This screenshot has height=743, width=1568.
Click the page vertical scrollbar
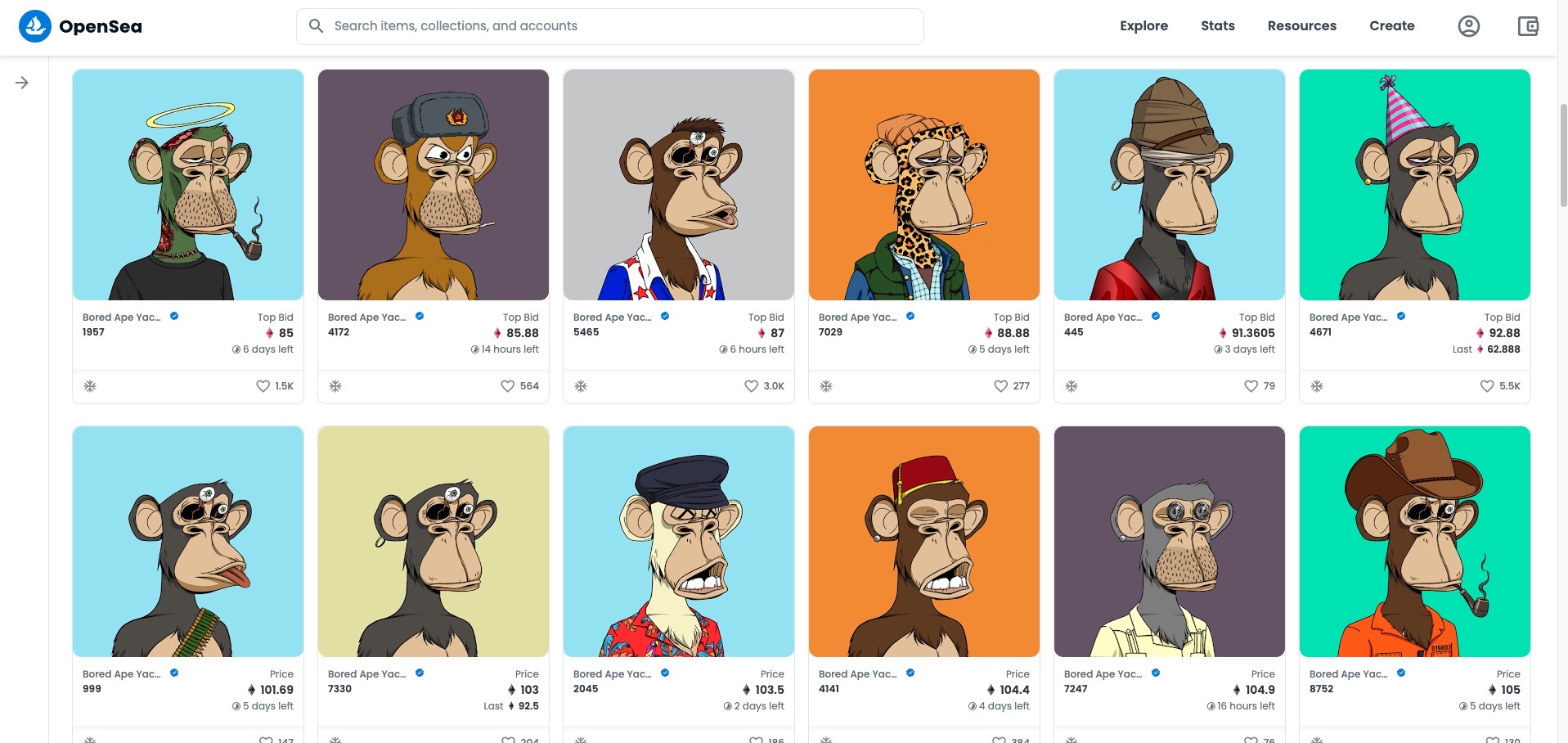pyautogui.click(x=1563, y=155)
